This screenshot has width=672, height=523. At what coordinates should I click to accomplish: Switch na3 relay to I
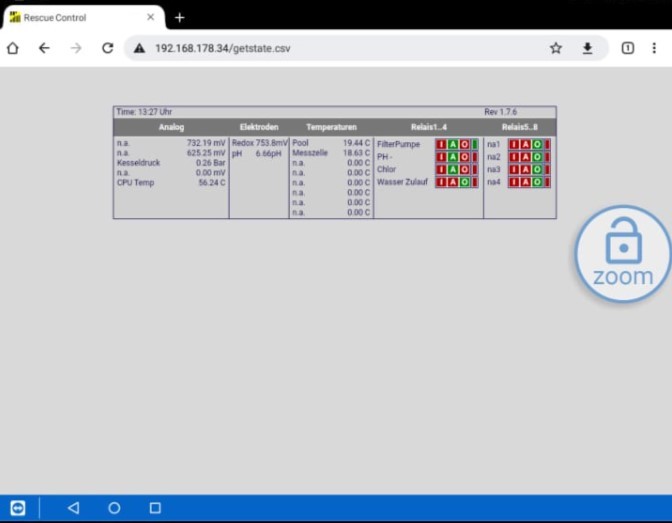[x=514, y=169]
